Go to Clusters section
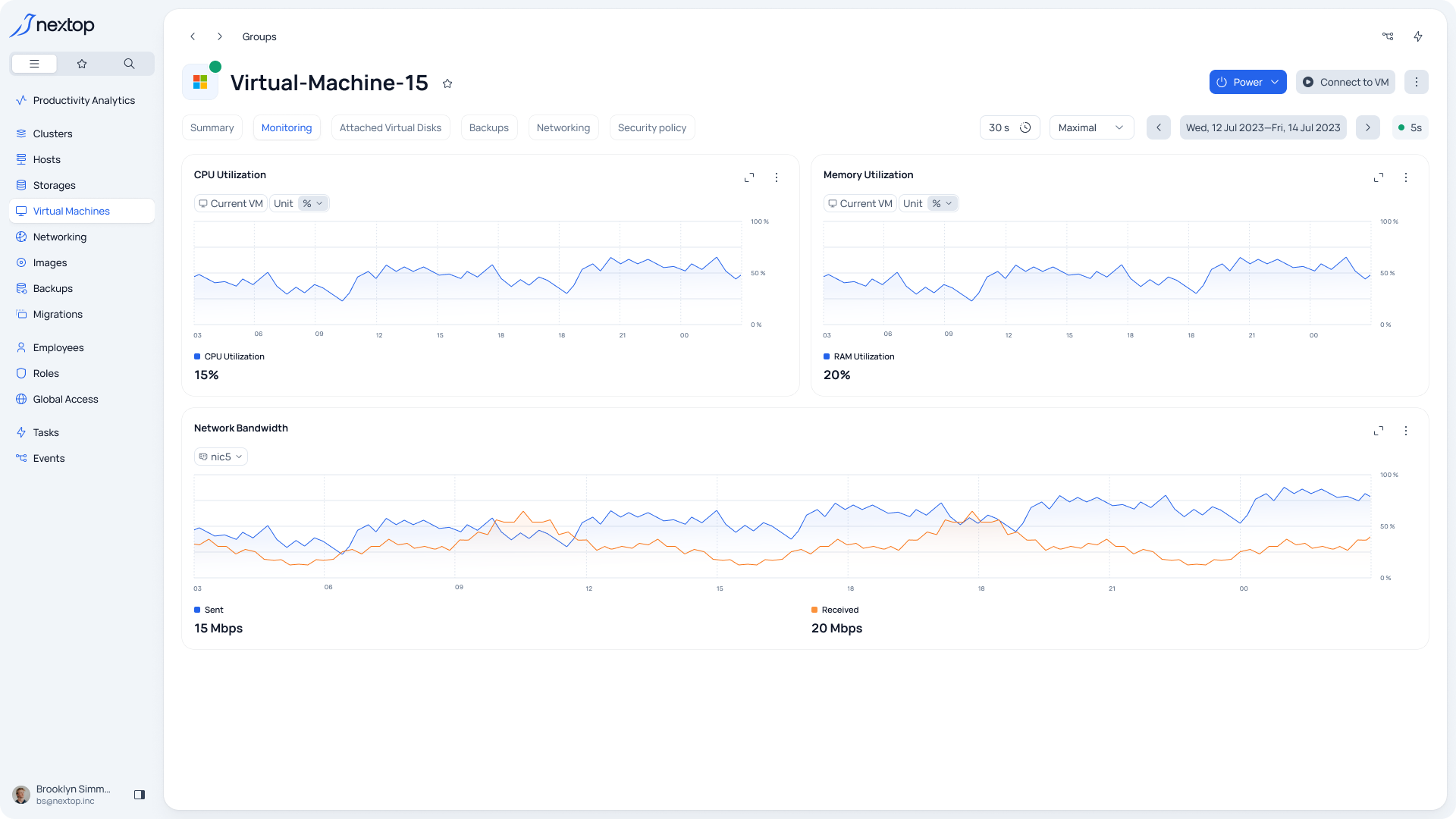The width and height of the screenshot is (1456, 819). (82, 133)
